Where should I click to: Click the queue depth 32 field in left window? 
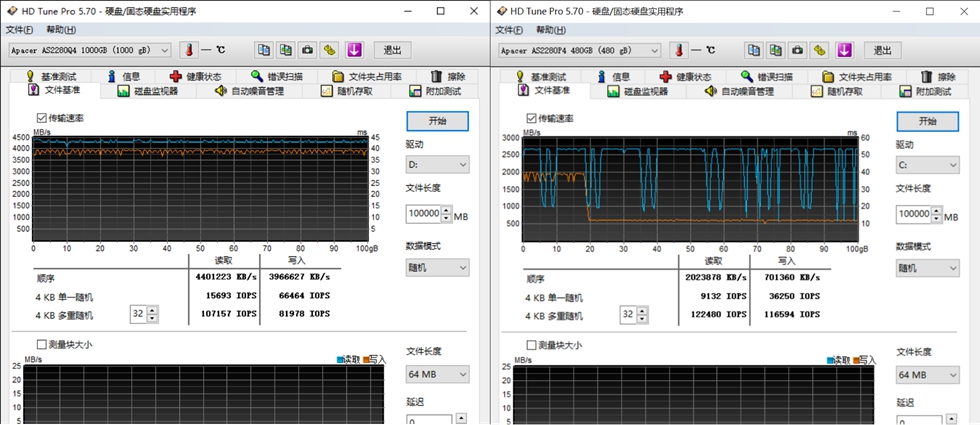tap(139, 314)
